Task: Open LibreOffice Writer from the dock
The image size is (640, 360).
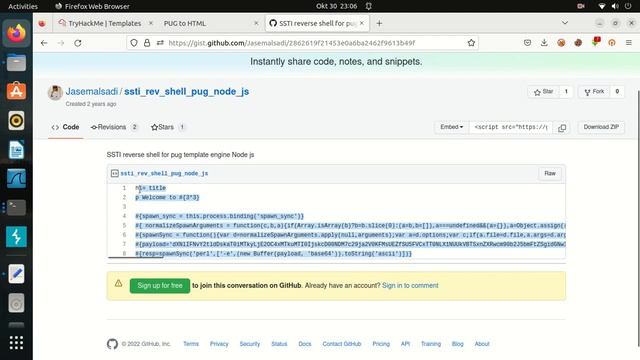Action: tap(16, 149)
